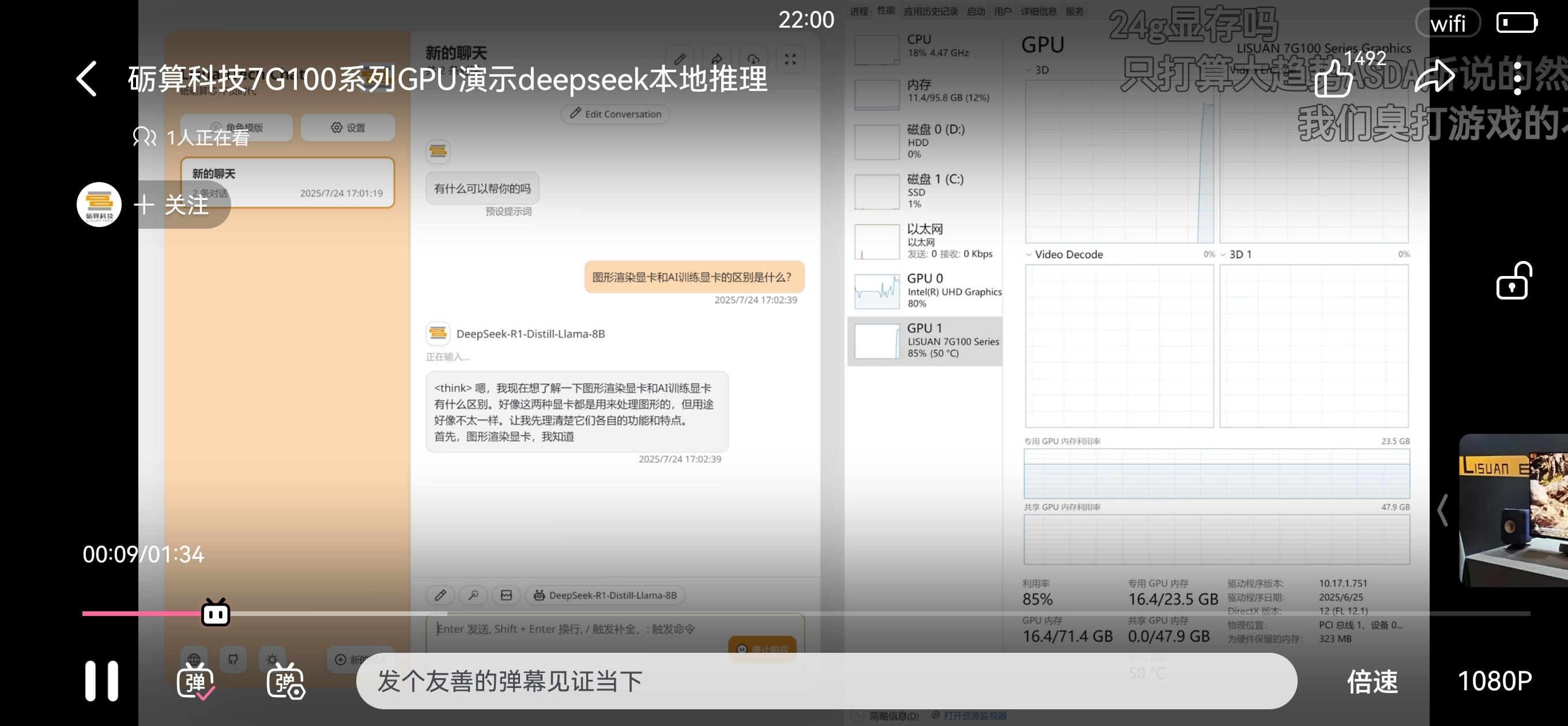1568x726 pixels.
Task: Open DeepSeek-R1-Distill-Llama-8B model selector chip
Action: pyautogui.click(x=605, y=595)
